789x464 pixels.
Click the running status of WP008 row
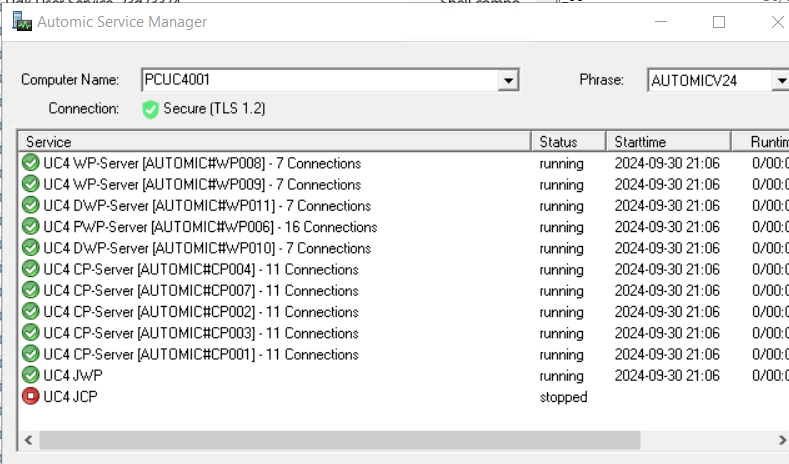pyautogui.click(x=562, y=164)
